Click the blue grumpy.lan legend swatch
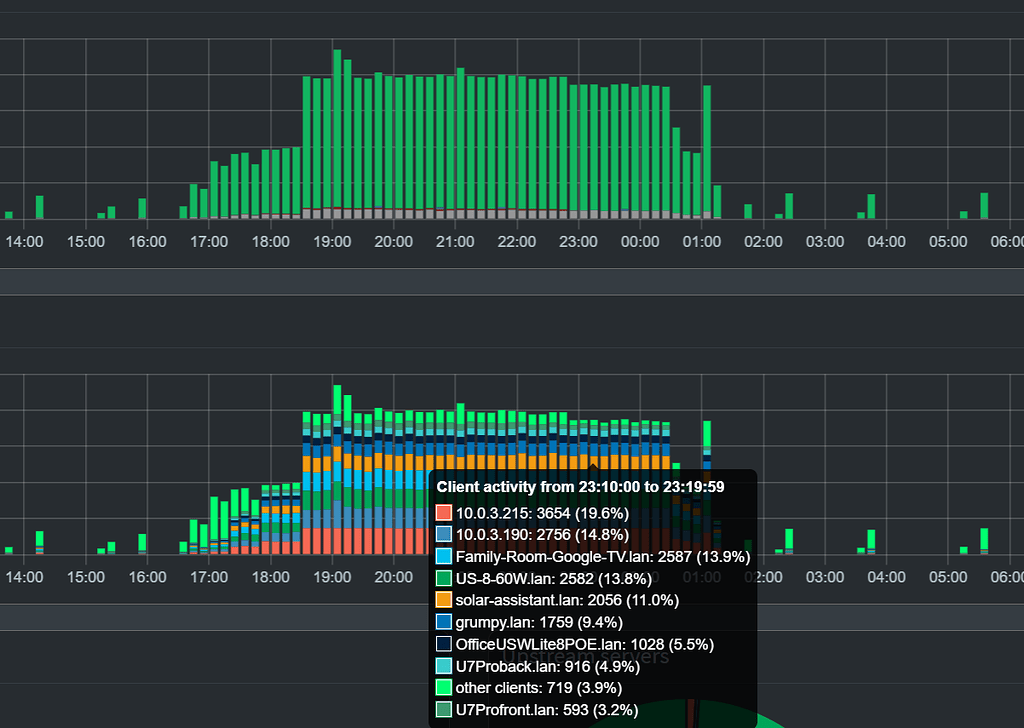1024x728 pixels. click(443, 622)
